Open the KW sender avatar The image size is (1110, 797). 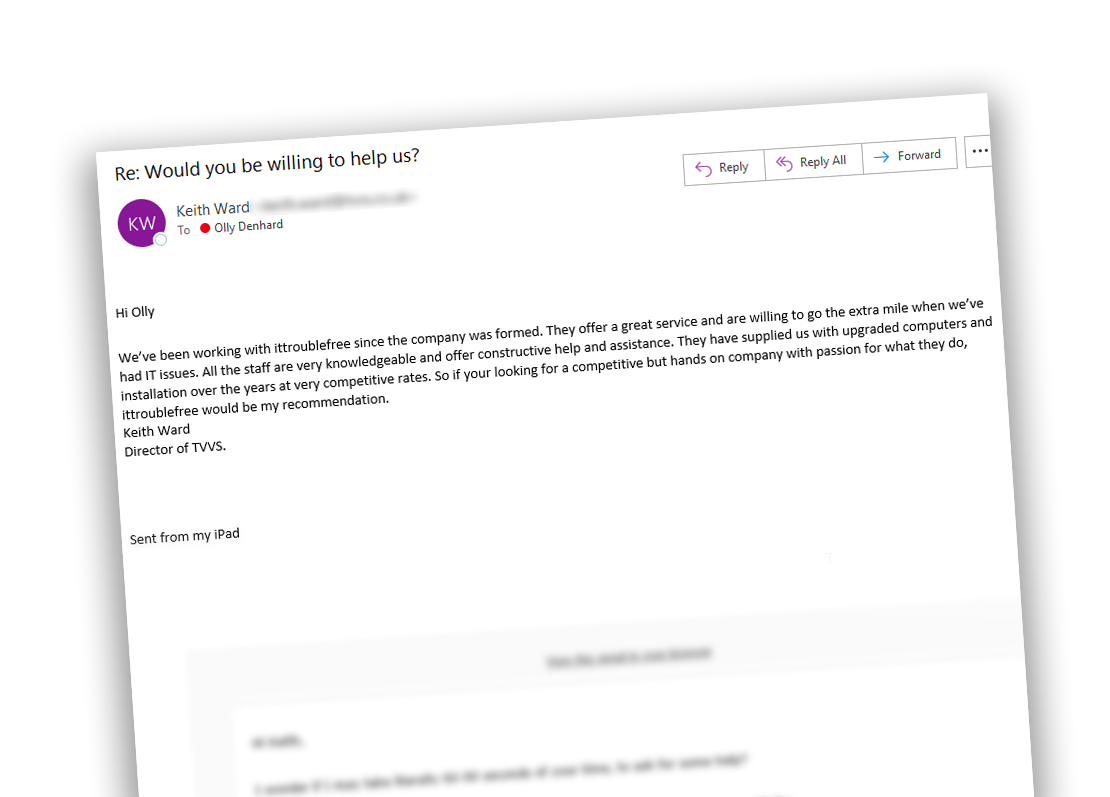(x=142, y=223)
